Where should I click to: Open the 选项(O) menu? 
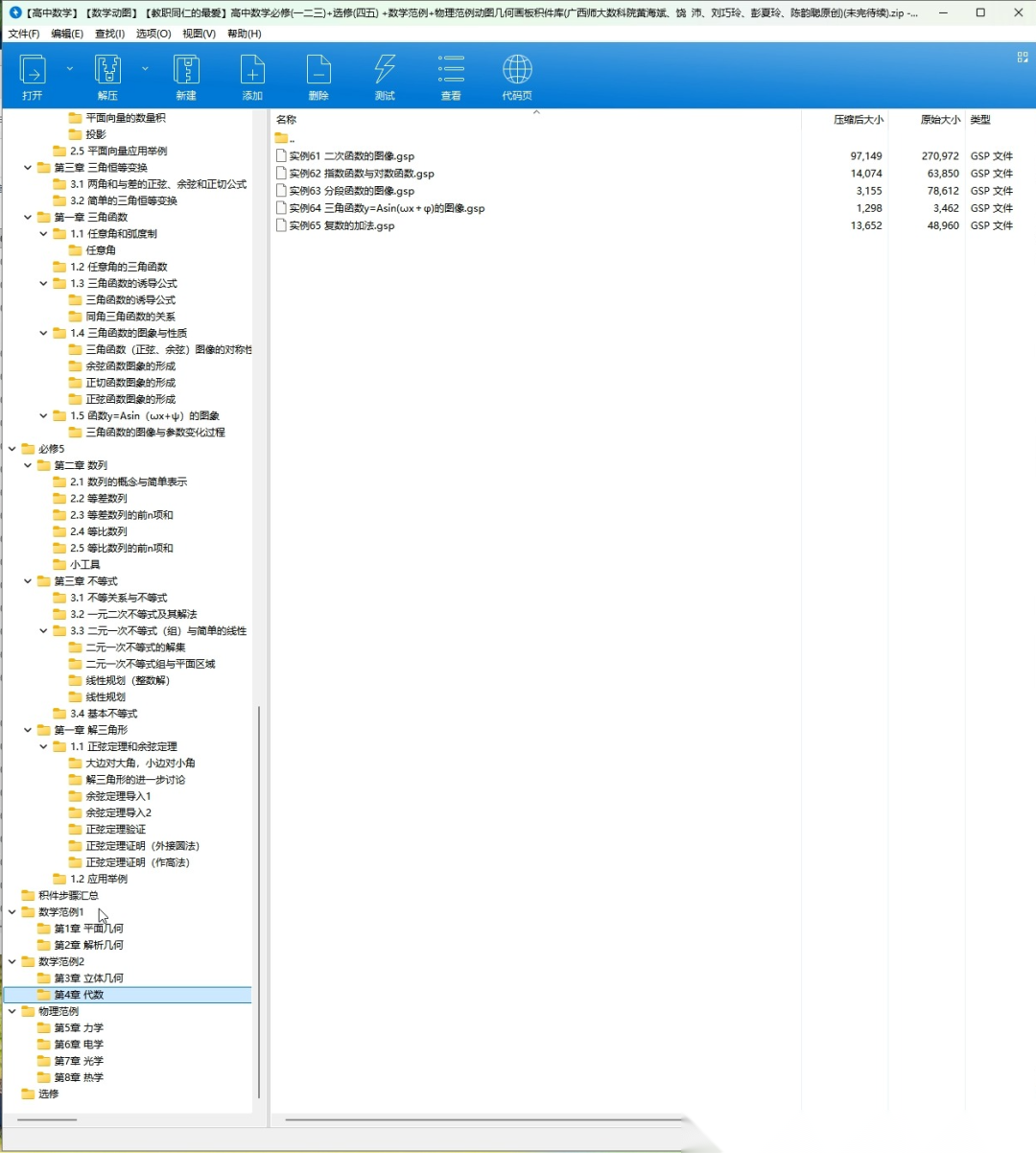click(153, 34)
